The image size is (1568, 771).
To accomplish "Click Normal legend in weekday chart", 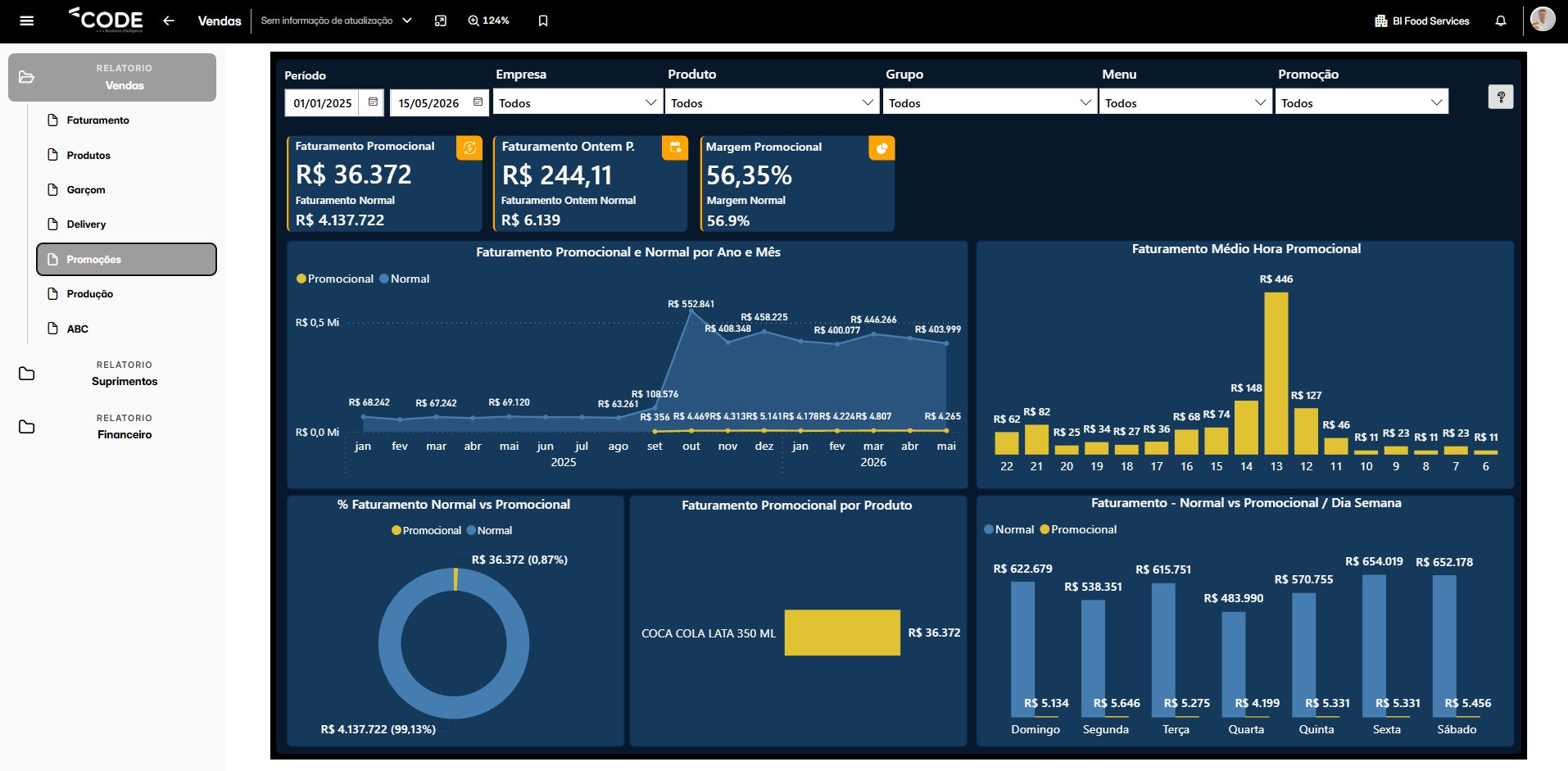I will click(x=1009, y=529).
